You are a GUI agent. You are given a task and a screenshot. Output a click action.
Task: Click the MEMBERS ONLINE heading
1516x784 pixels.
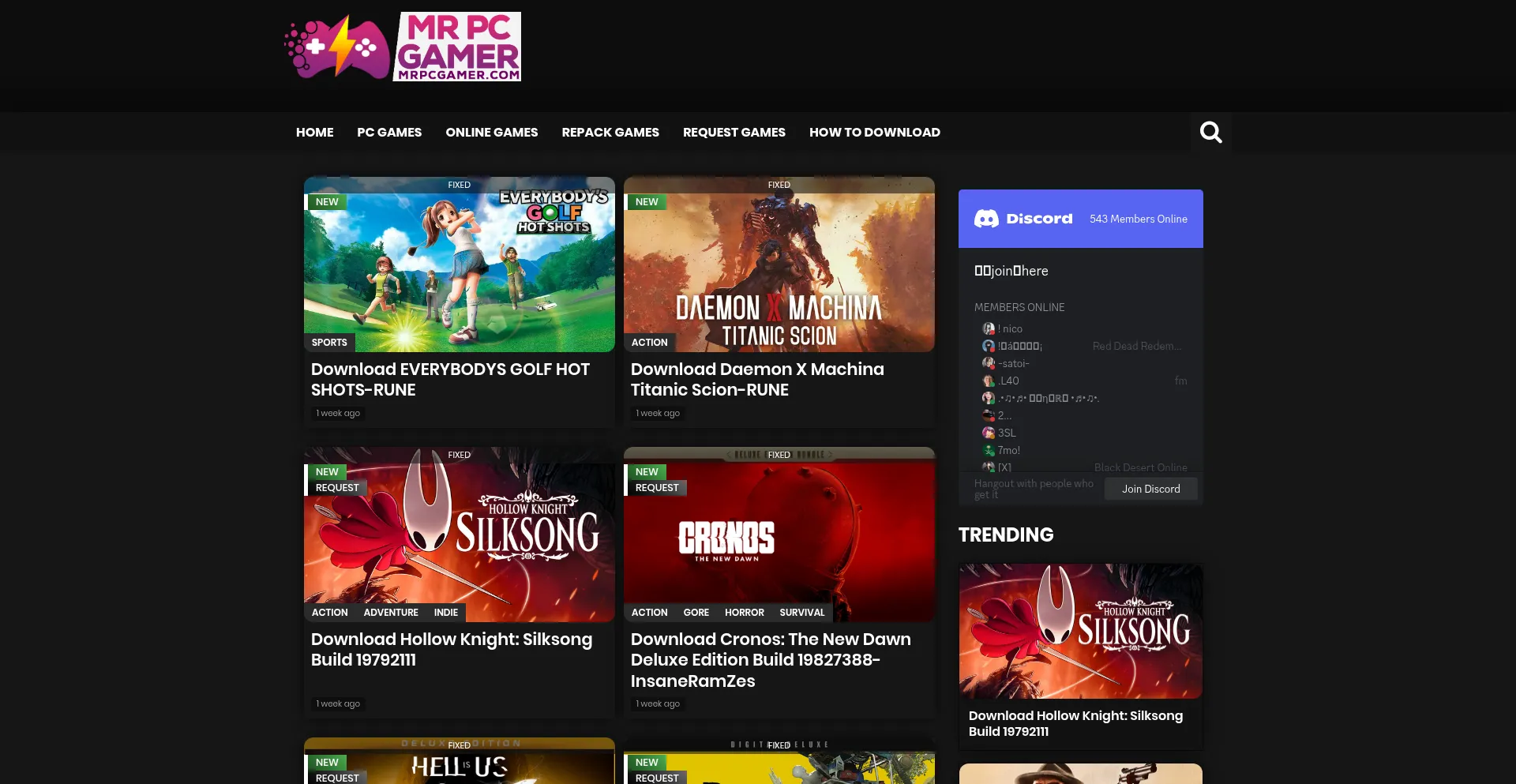click(1019, 307)
